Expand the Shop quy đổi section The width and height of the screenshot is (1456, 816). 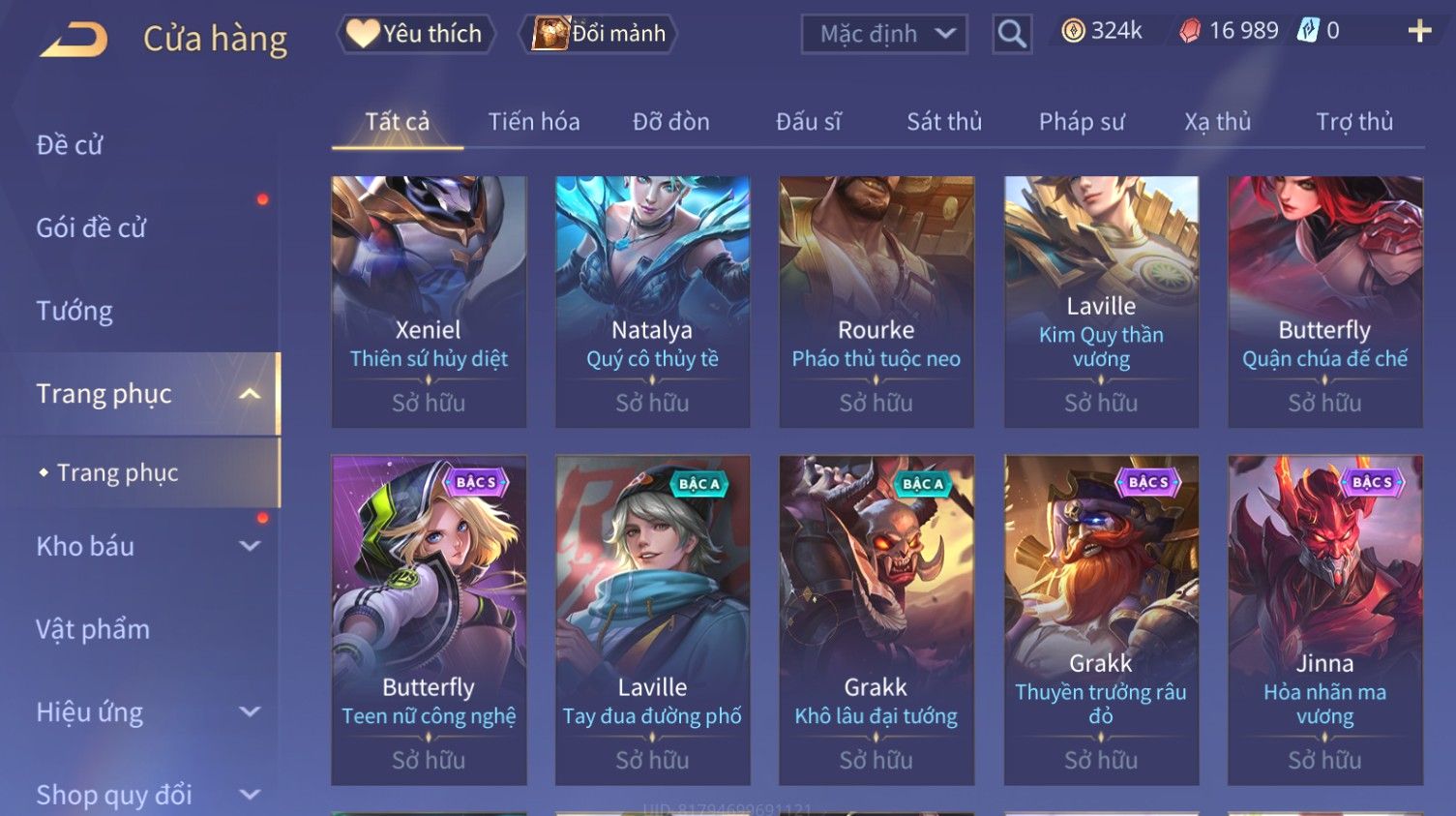(x=250, y=795)
